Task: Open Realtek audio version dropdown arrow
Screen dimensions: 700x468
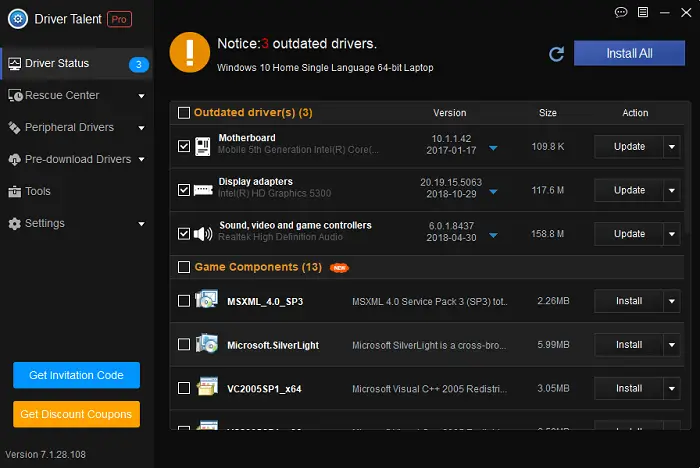Action: [493, 235]
